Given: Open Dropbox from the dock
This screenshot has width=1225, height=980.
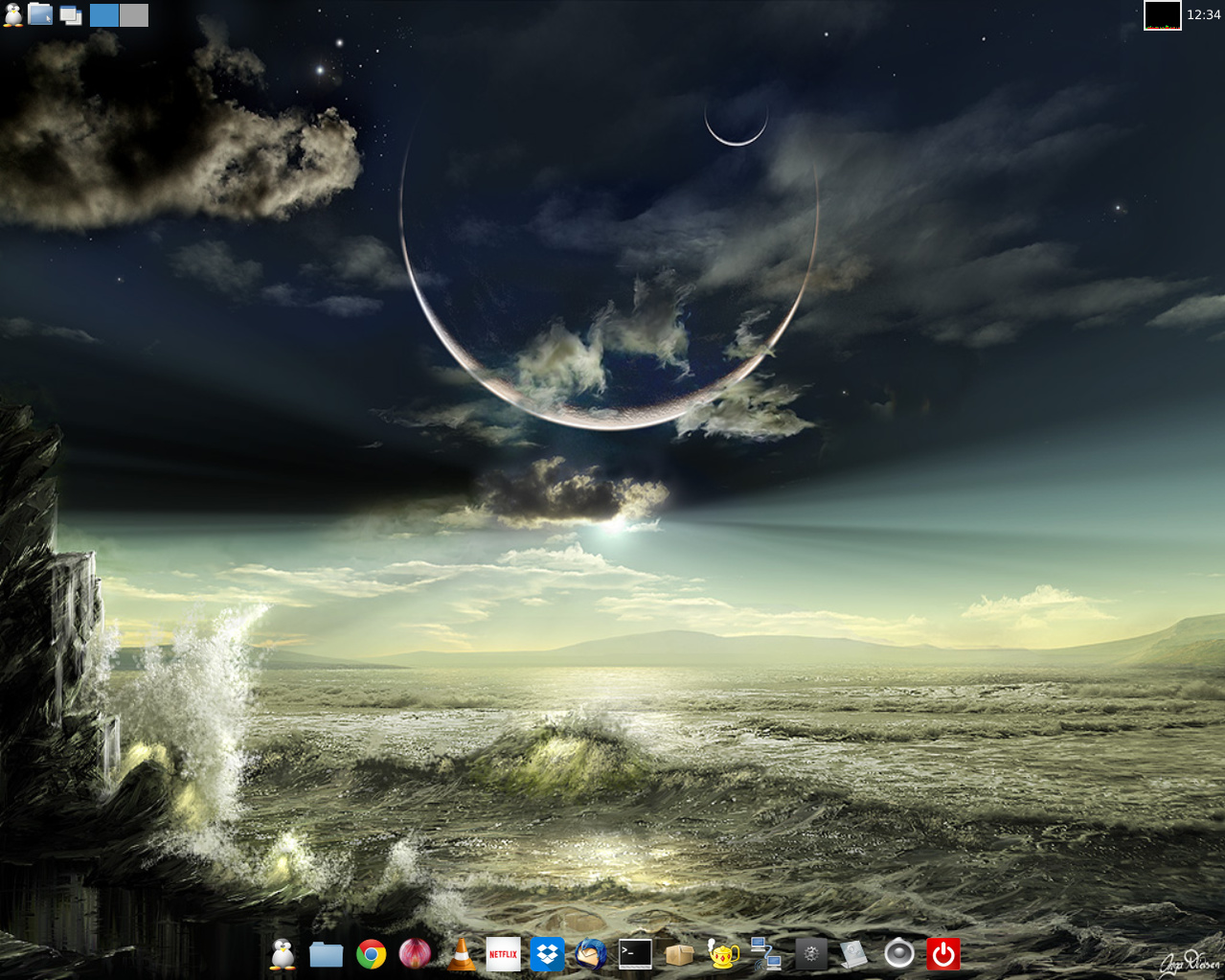Looking at the screenshot, I should click(547, 954).
